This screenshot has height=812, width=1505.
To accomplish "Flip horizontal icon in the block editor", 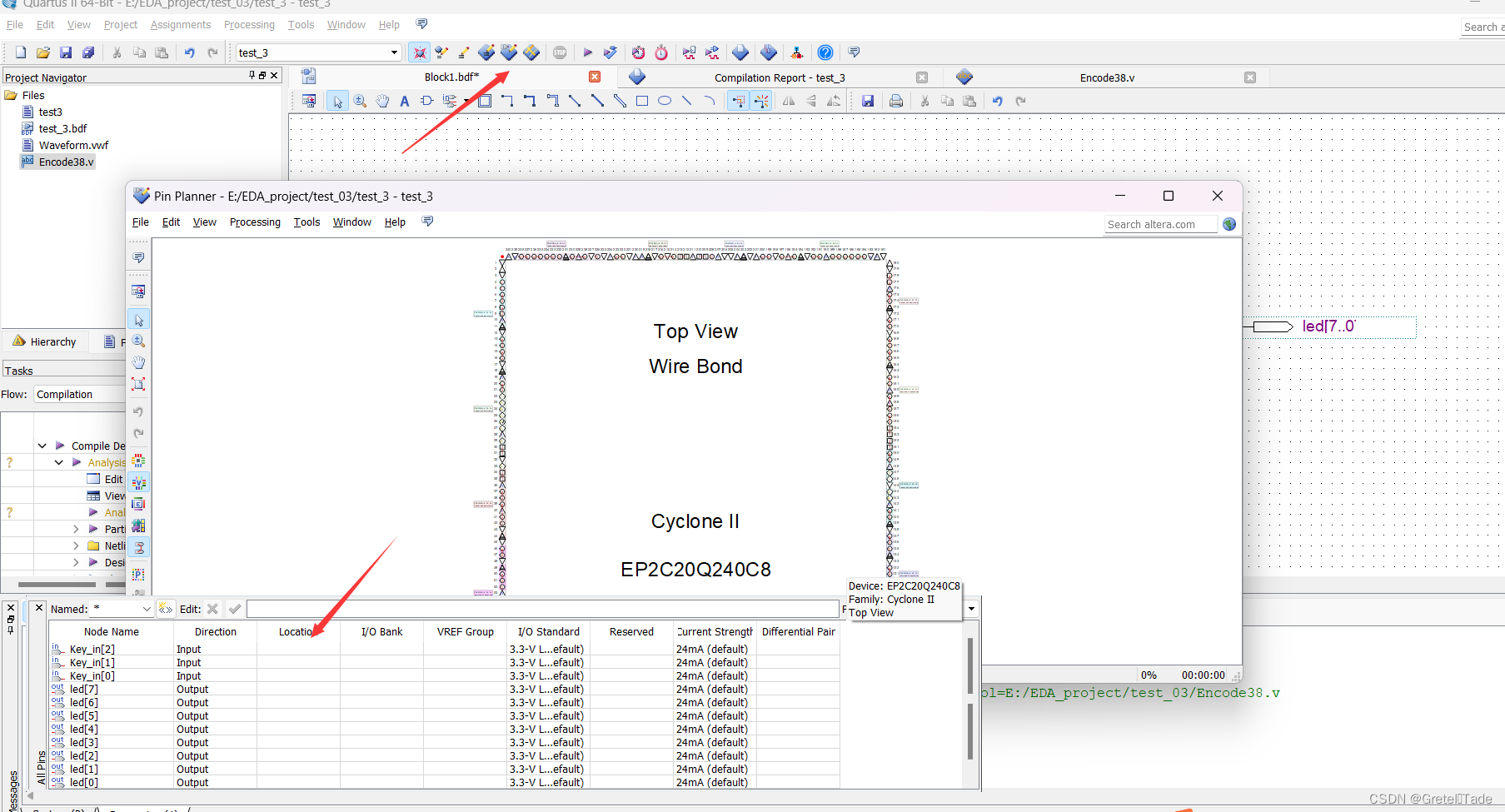I will (x=789, y=101).
